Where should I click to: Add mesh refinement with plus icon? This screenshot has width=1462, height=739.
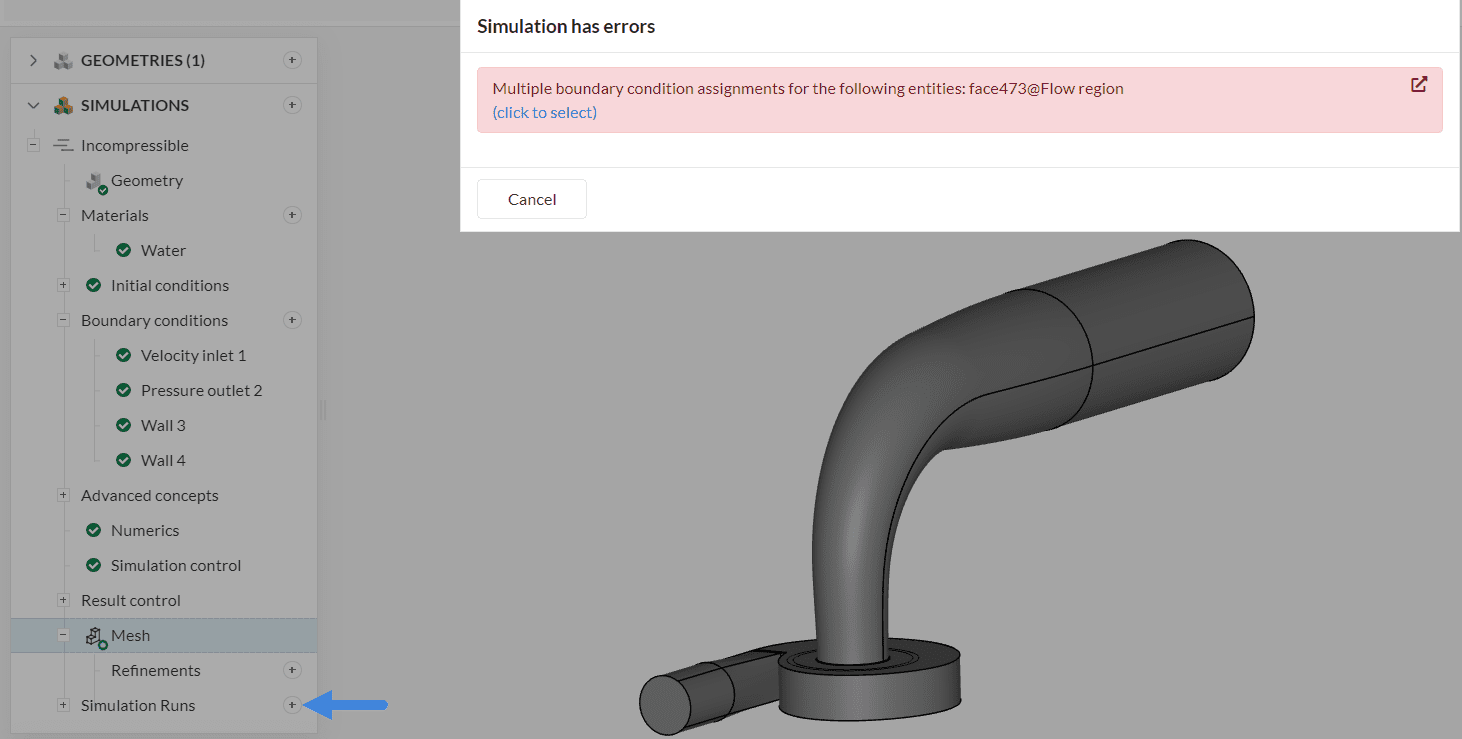point(292,670)
